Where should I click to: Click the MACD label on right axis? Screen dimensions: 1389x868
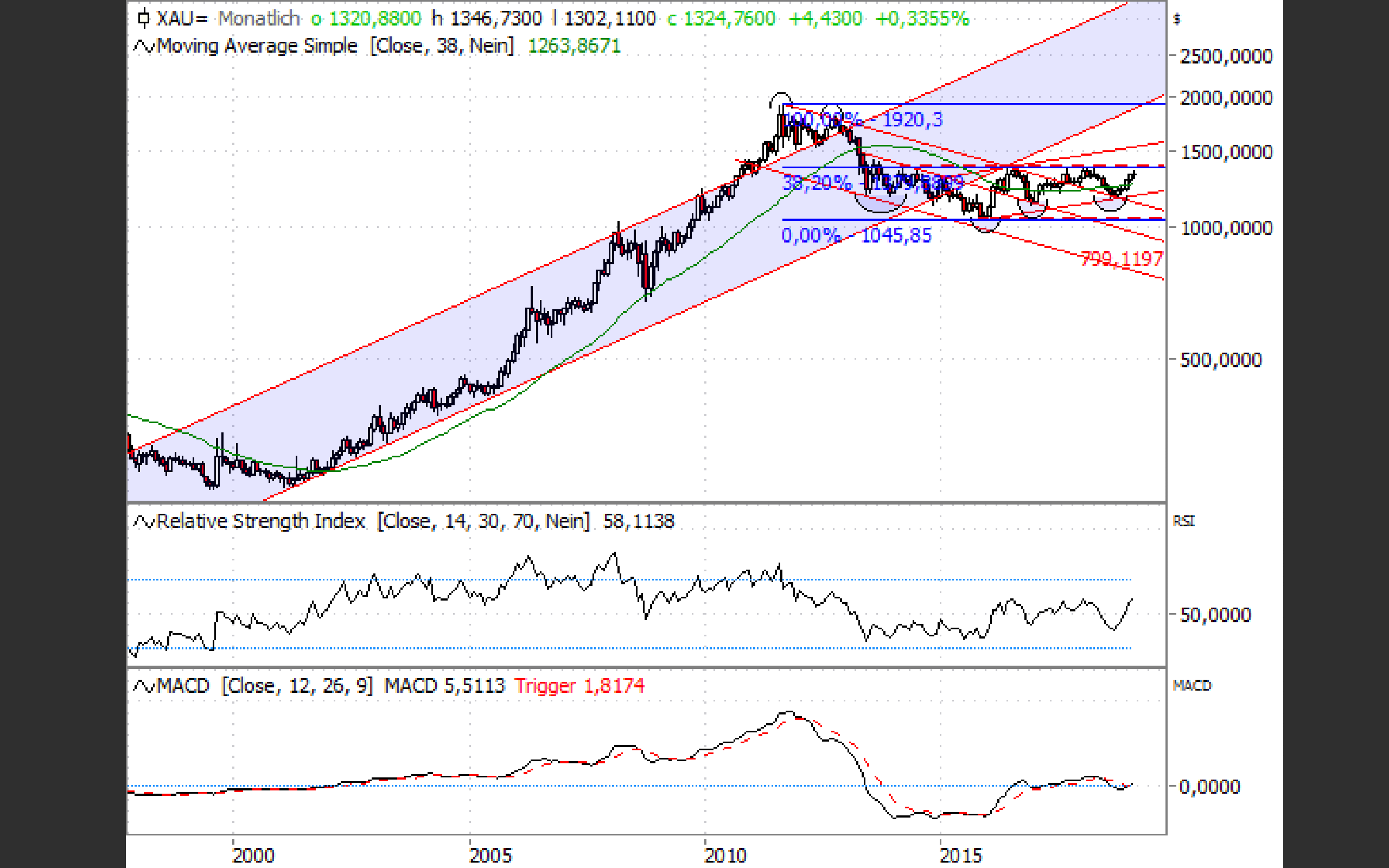[1192, 686]
